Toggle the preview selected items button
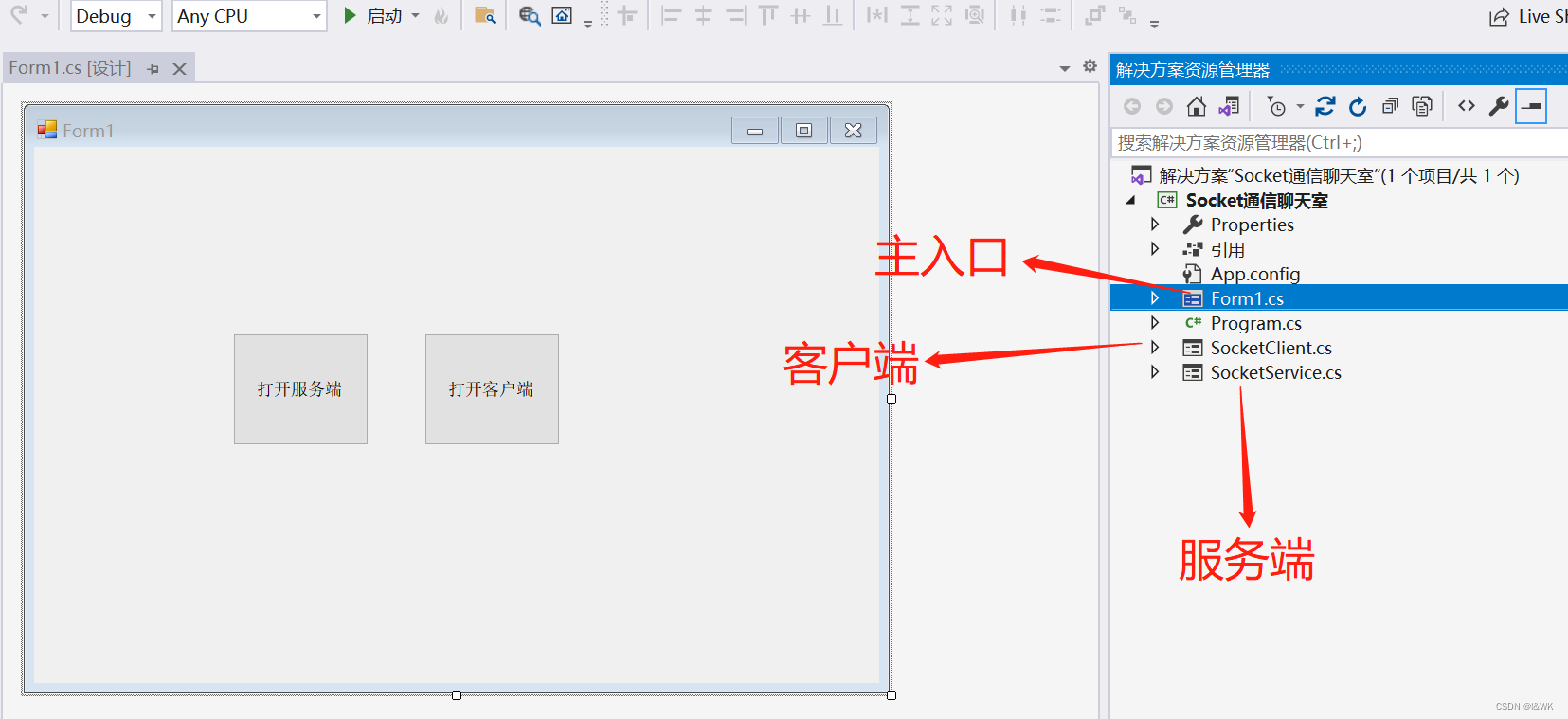The height and width of the screenshot is (719, 1568). click(x=1531, y=106)
